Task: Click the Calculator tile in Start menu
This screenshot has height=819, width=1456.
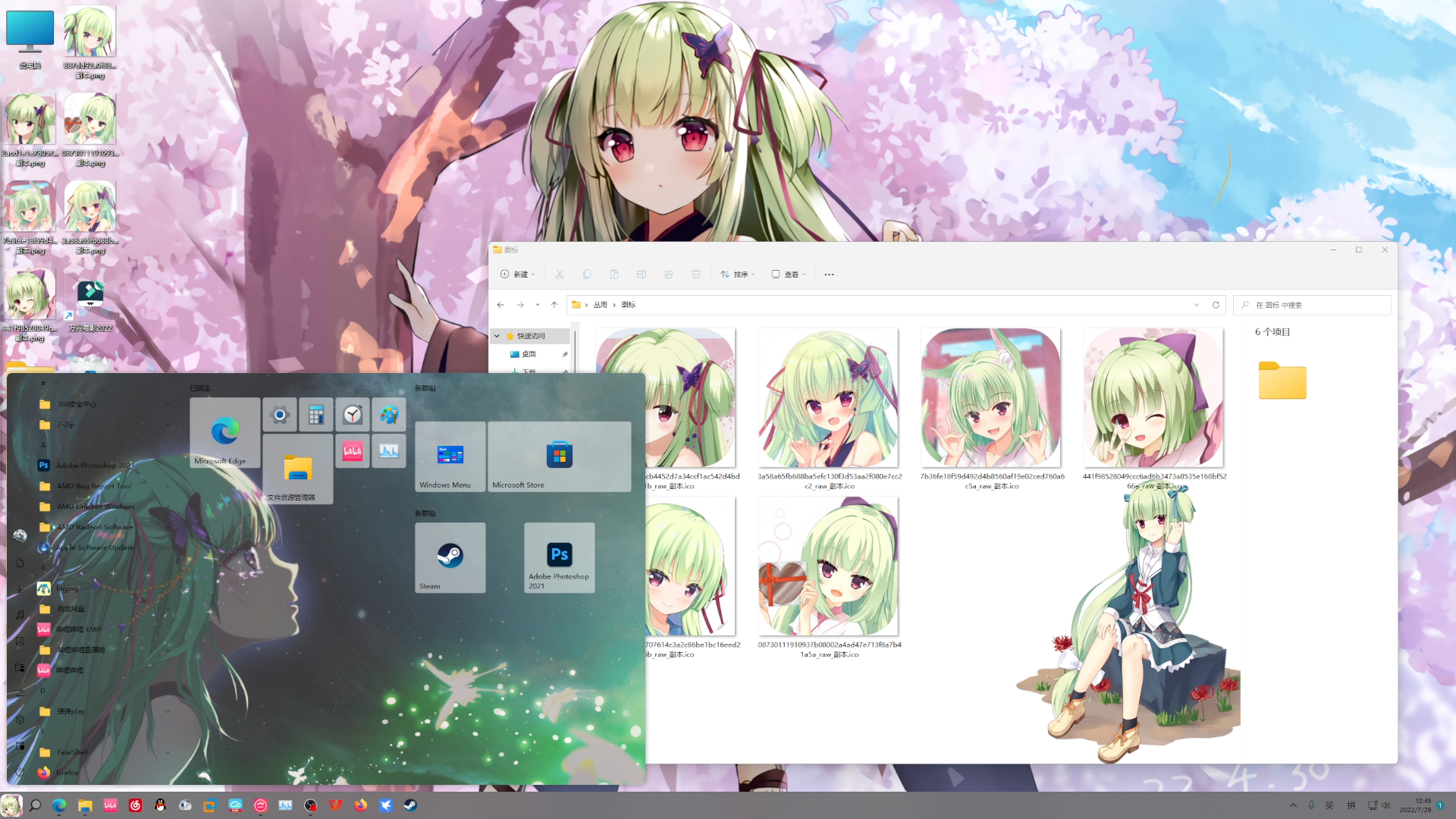Action: (x=315, y=415)
